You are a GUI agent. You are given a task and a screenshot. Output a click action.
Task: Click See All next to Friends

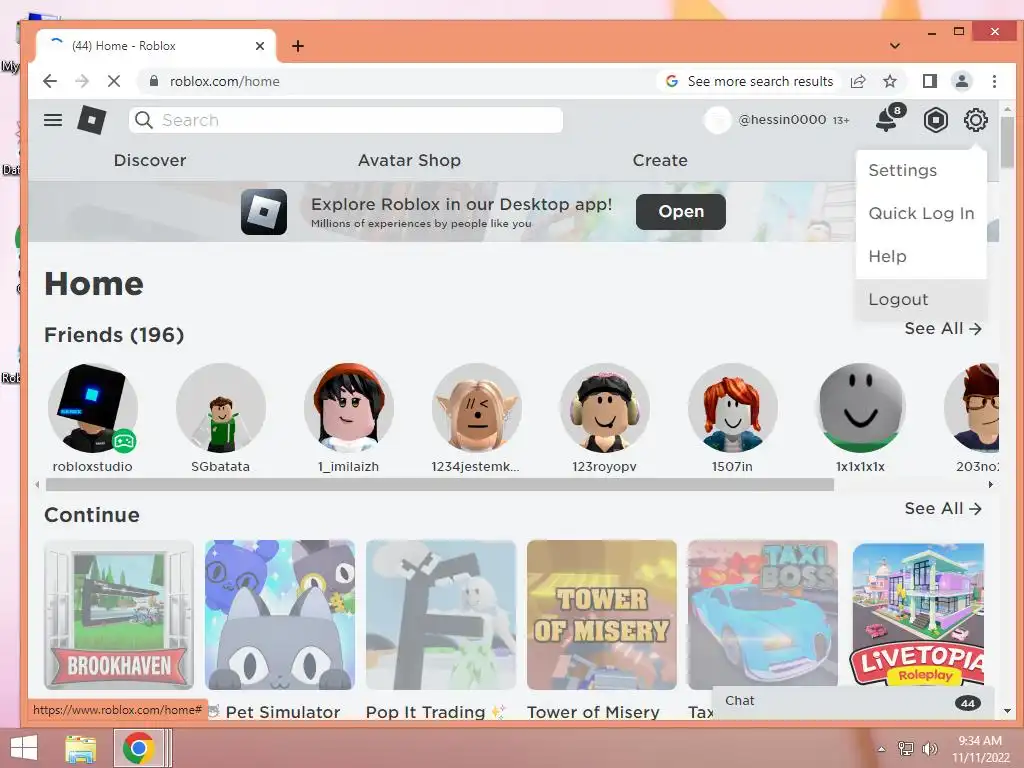click(943, 328)
